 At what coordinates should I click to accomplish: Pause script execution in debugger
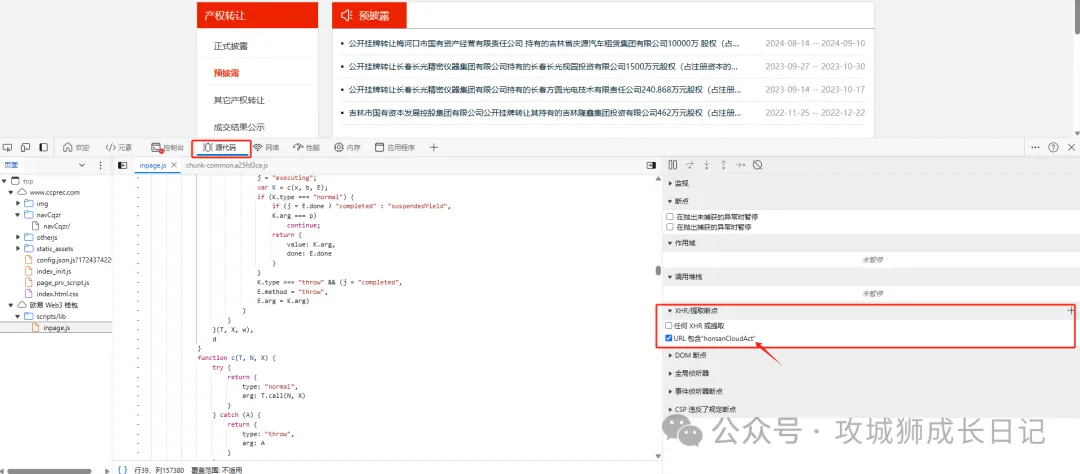click(673, 164)
